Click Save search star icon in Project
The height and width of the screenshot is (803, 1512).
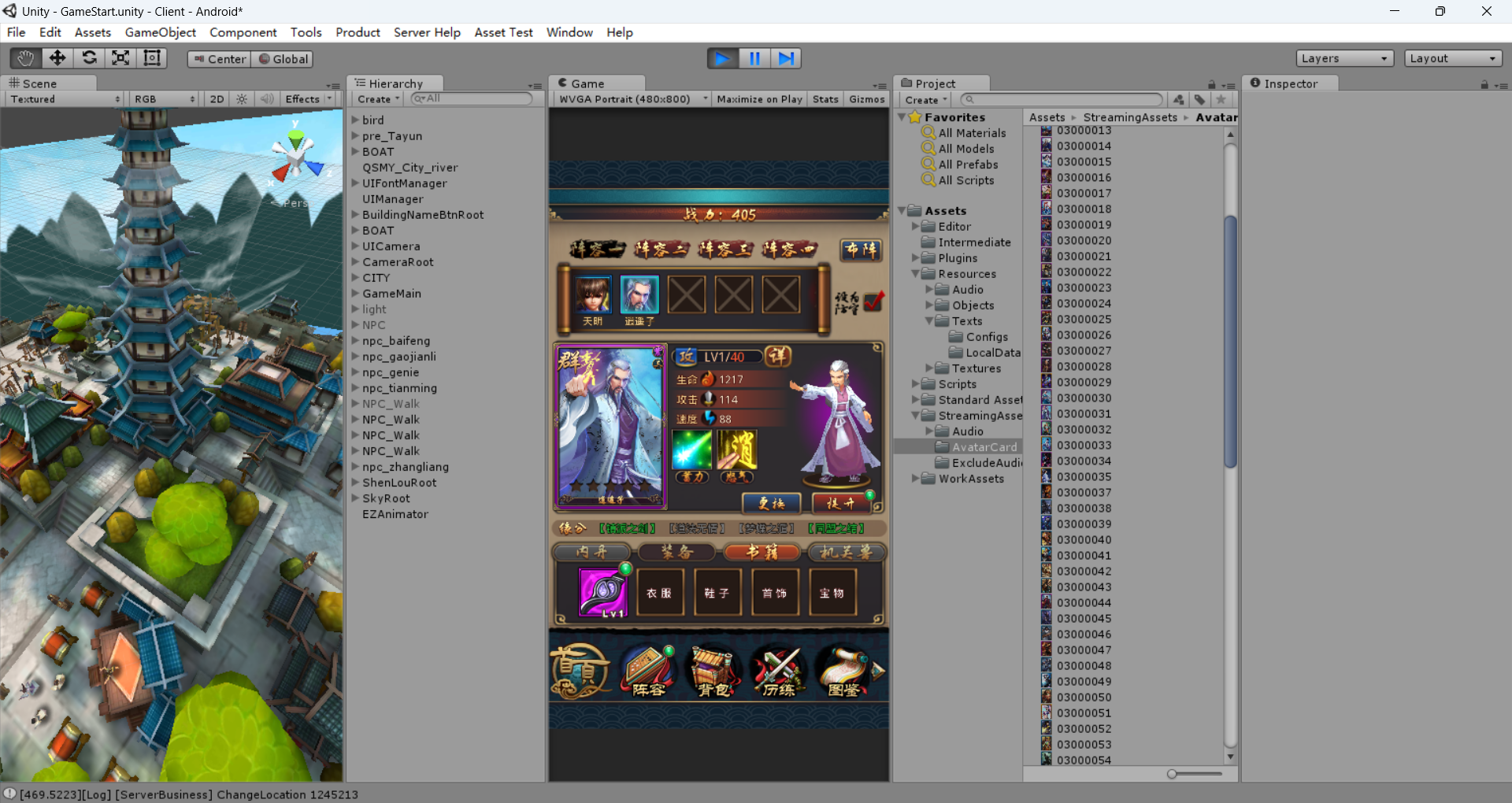pyautogui.click(x=1221, y=100)
